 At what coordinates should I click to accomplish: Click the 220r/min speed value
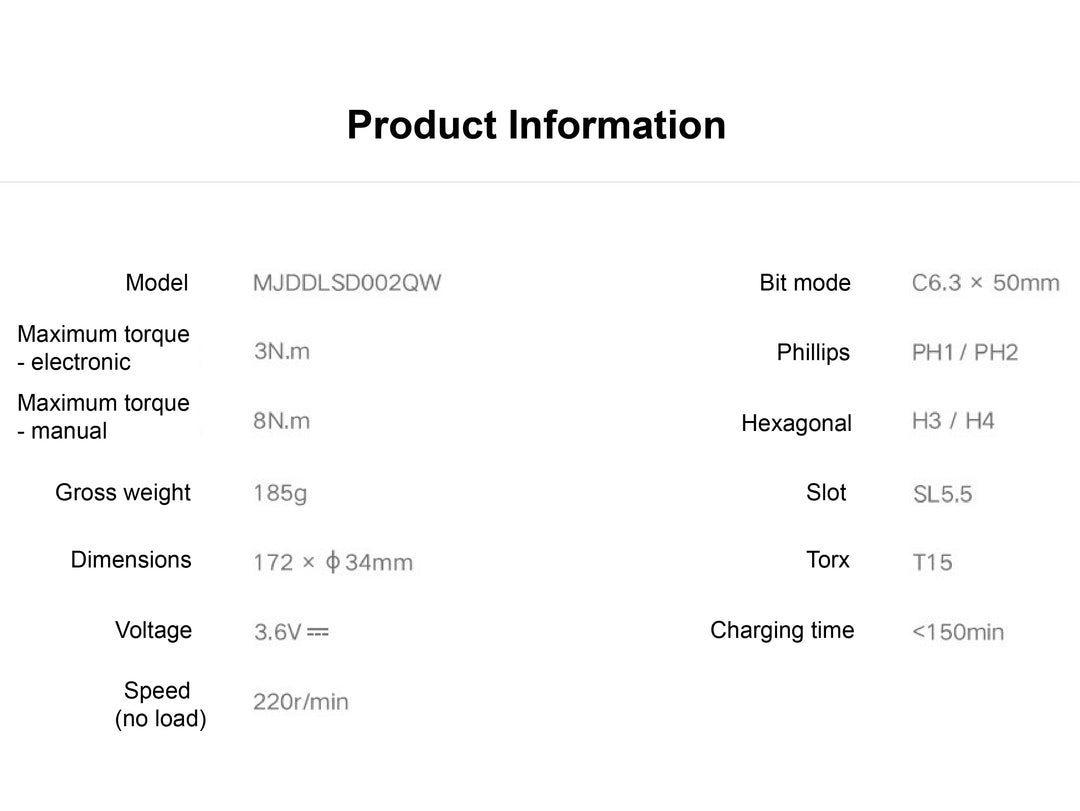tap(301, 702)
